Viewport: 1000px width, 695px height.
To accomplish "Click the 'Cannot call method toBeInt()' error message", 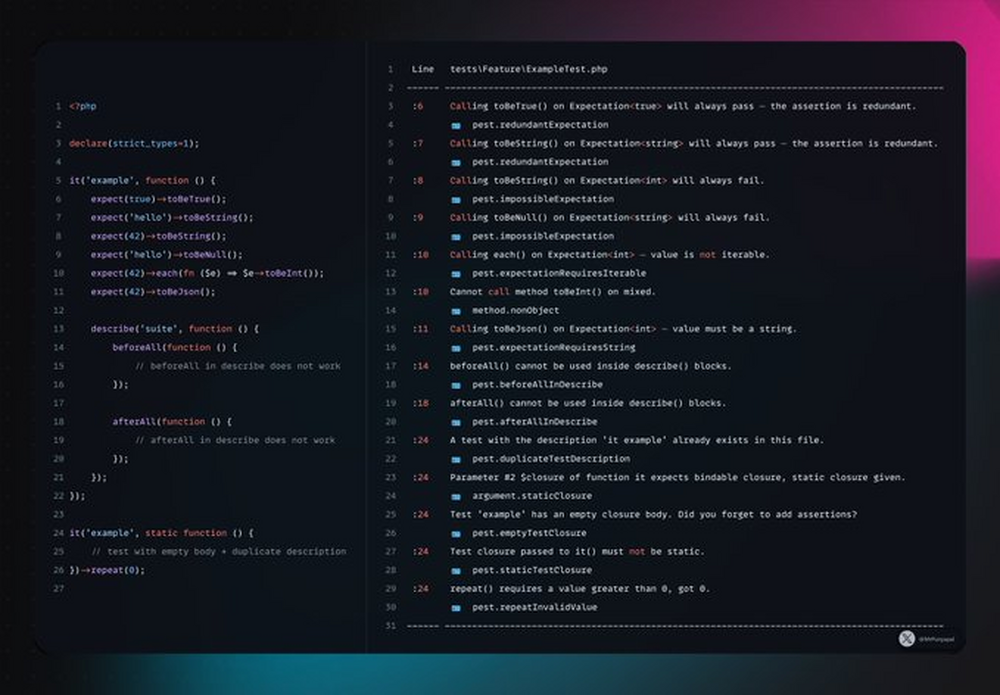I will coord(552,292).
